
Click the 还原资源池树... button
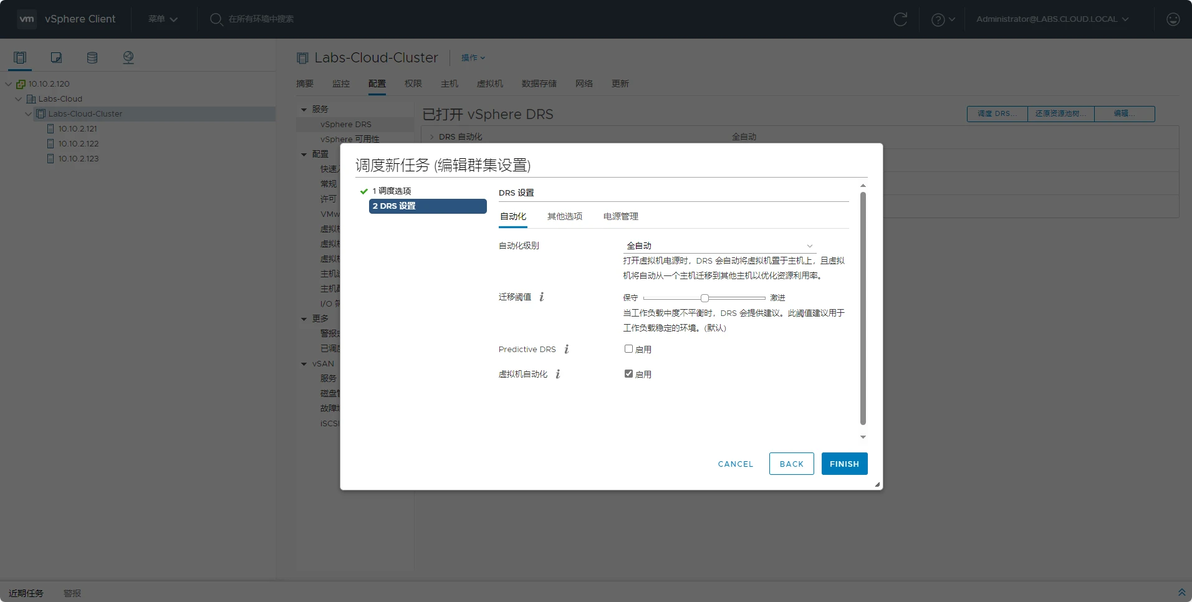coord(1061,113)
